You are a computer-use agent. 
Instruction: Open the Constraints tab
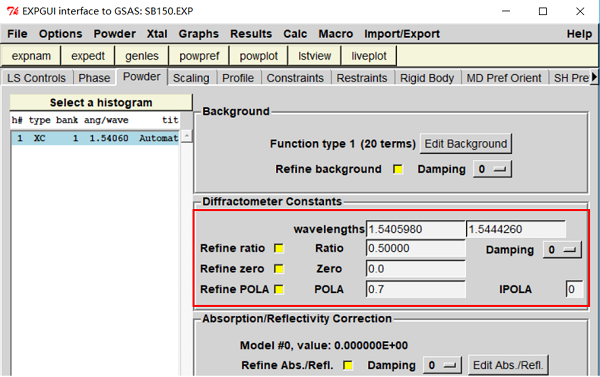coord(295,78)
